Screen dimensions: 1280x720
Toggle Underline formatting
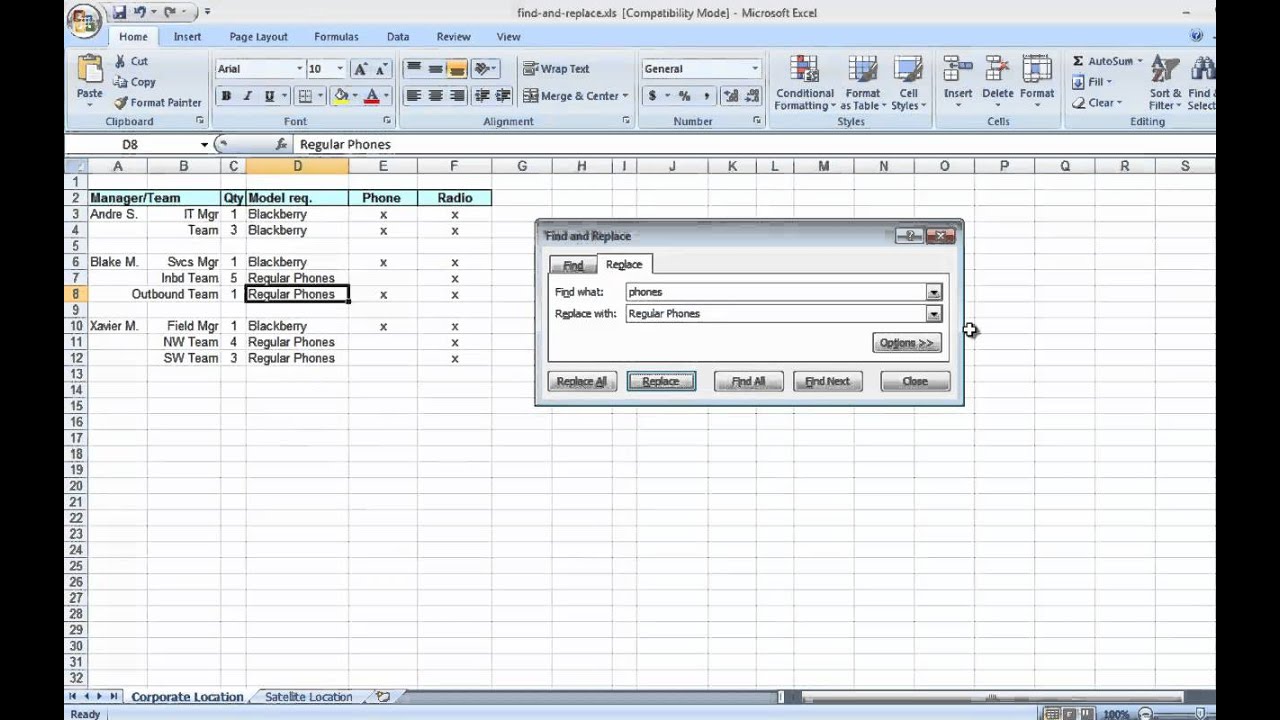[269, 96]
